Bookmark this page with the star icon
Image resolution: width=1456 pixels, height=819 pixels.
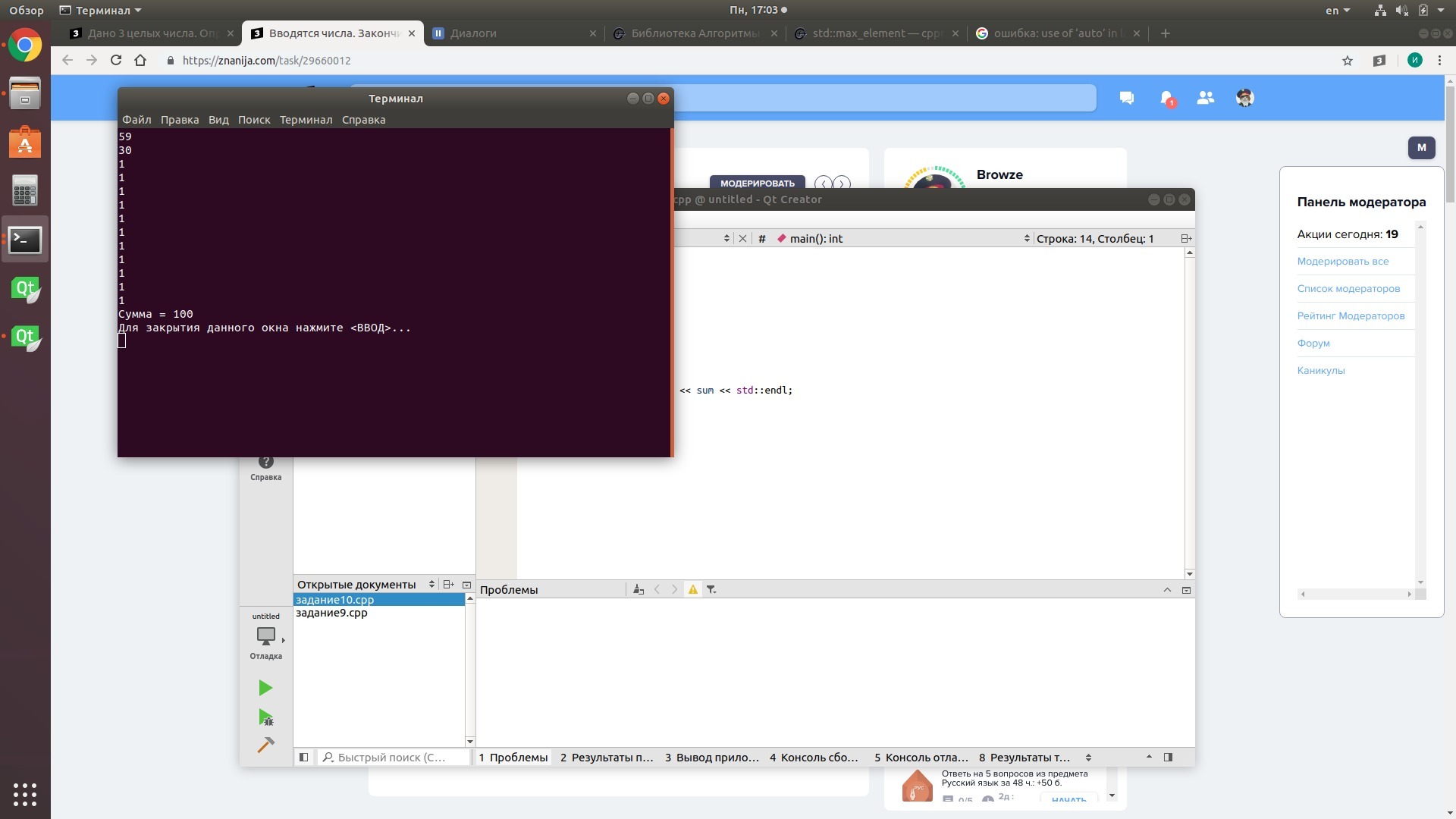pos(1348,61)
